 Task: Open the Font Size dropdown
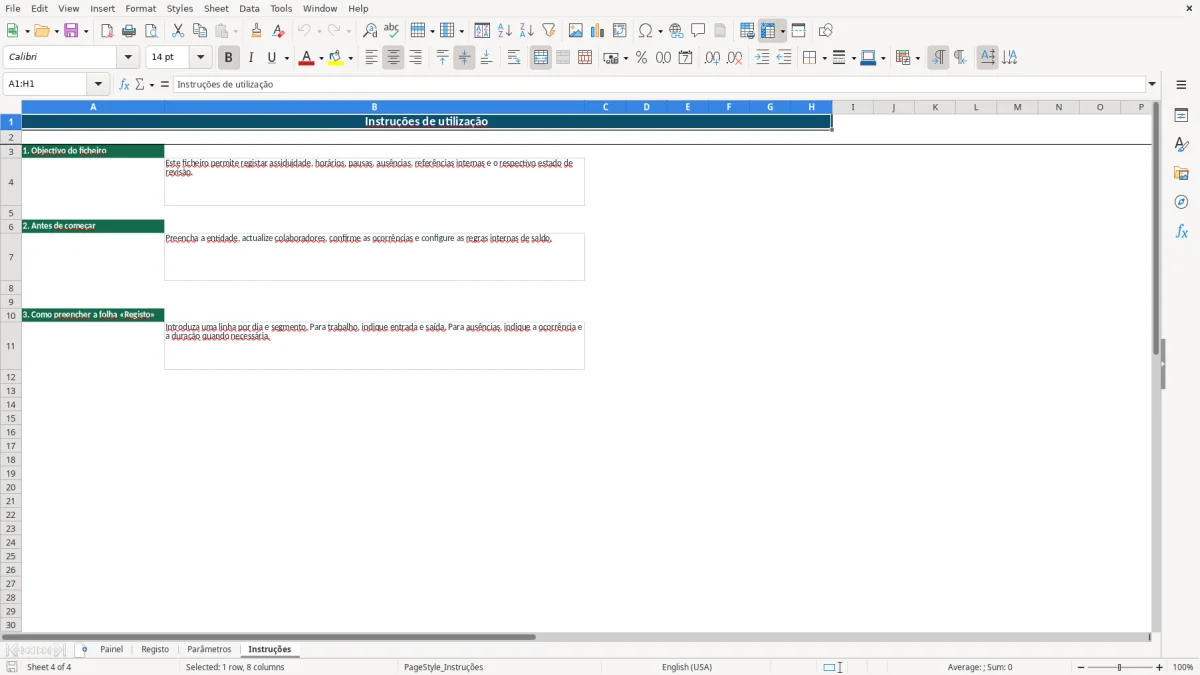[x=201, y=58]
